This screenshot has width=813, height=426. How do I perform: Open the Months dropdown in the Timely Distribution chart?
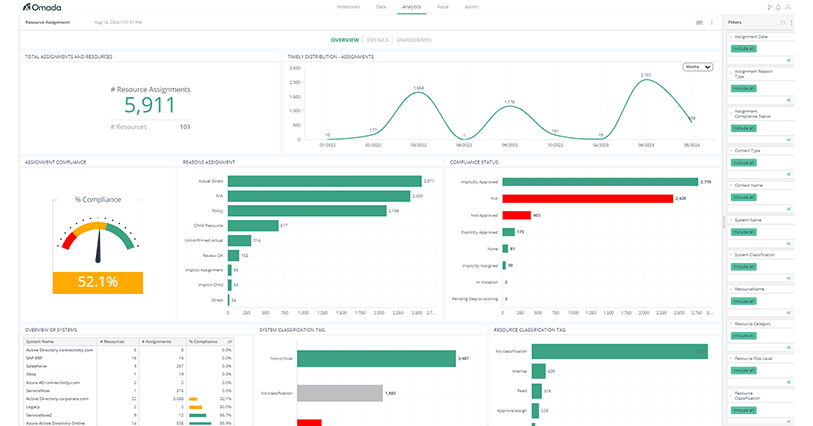698,67
